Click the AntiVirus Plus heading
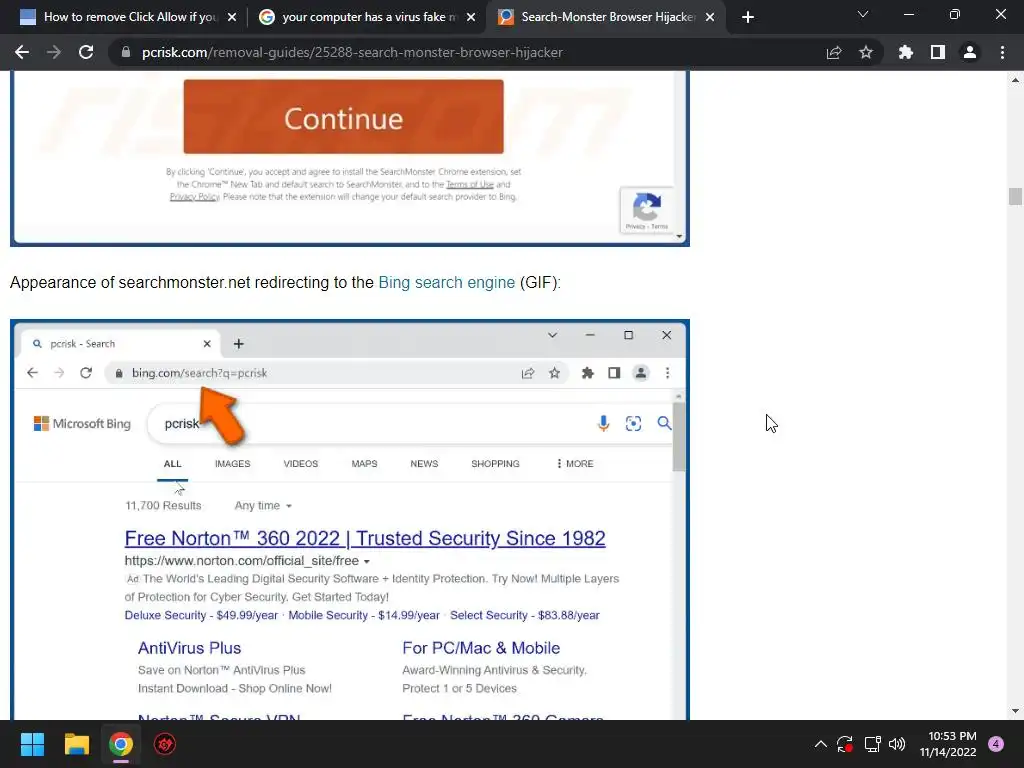 pyautogui.click(x=189, y=648)
